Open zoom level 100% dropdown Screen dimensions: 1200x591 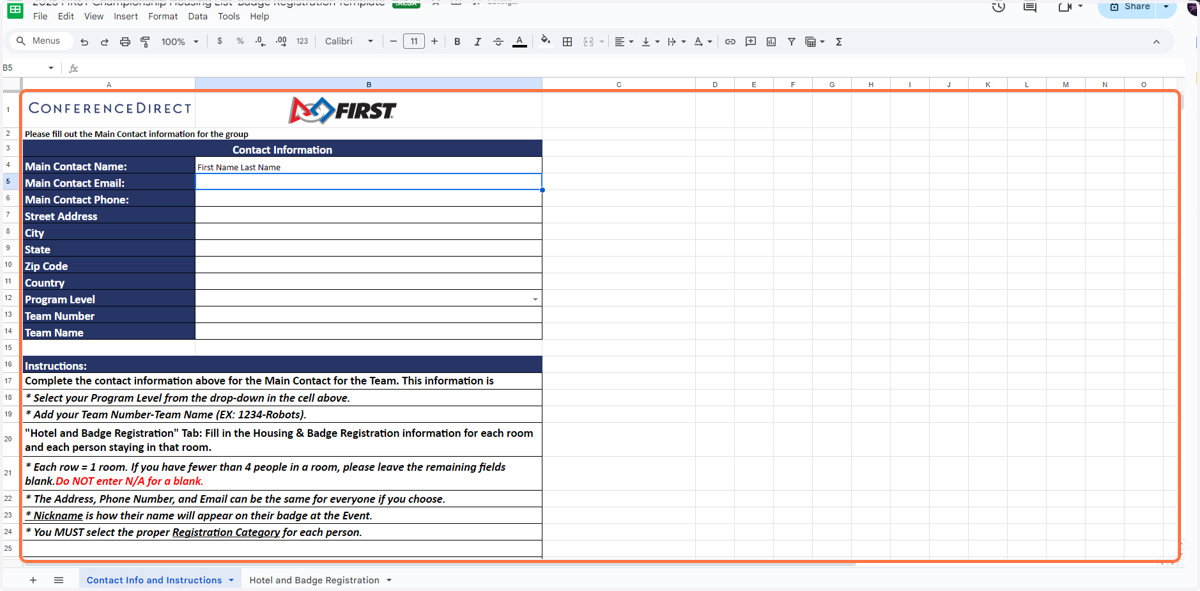[x=180, y=42]
